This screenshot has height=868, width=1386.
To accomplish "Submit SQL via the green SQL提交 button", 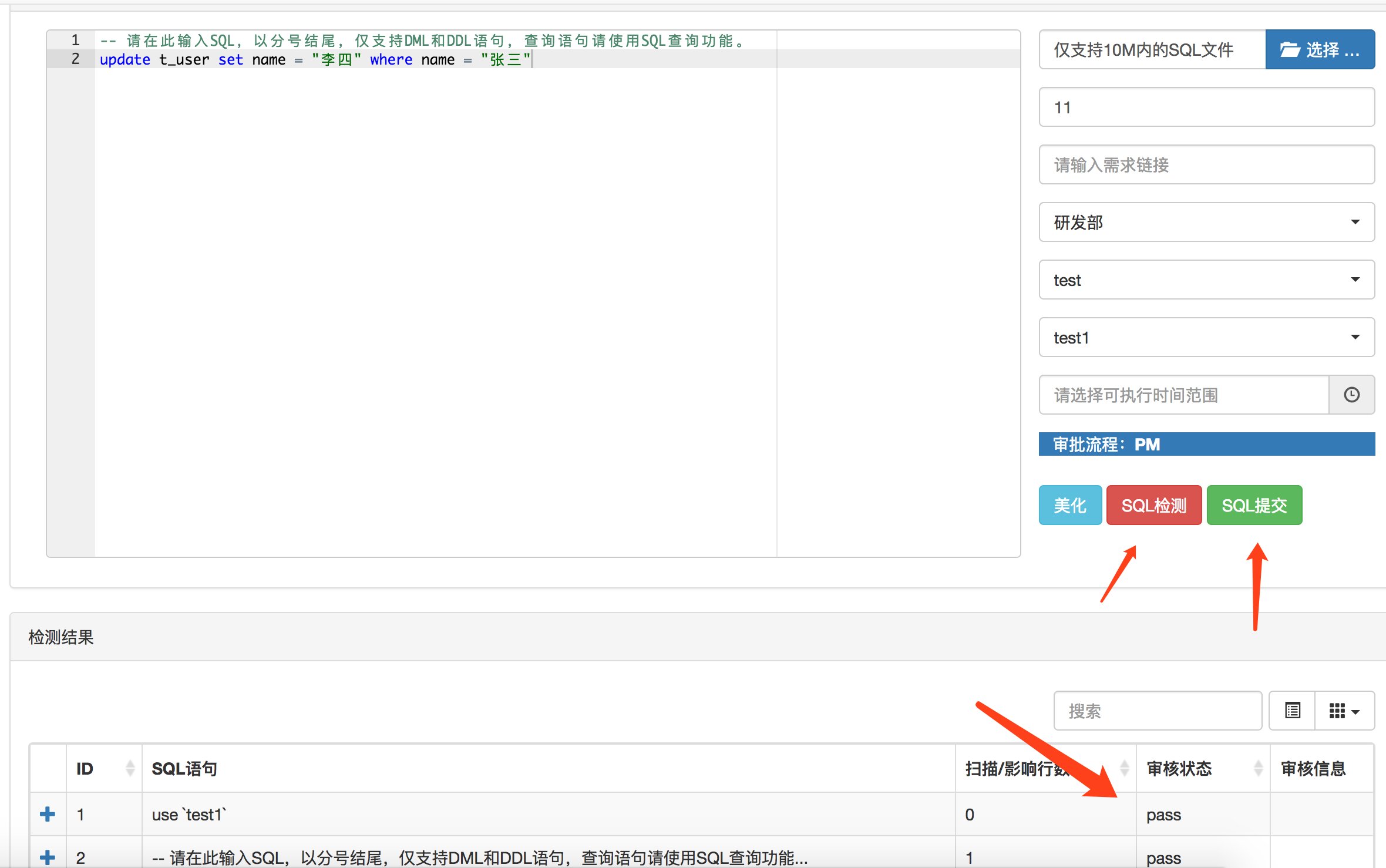I will 1254,505.
